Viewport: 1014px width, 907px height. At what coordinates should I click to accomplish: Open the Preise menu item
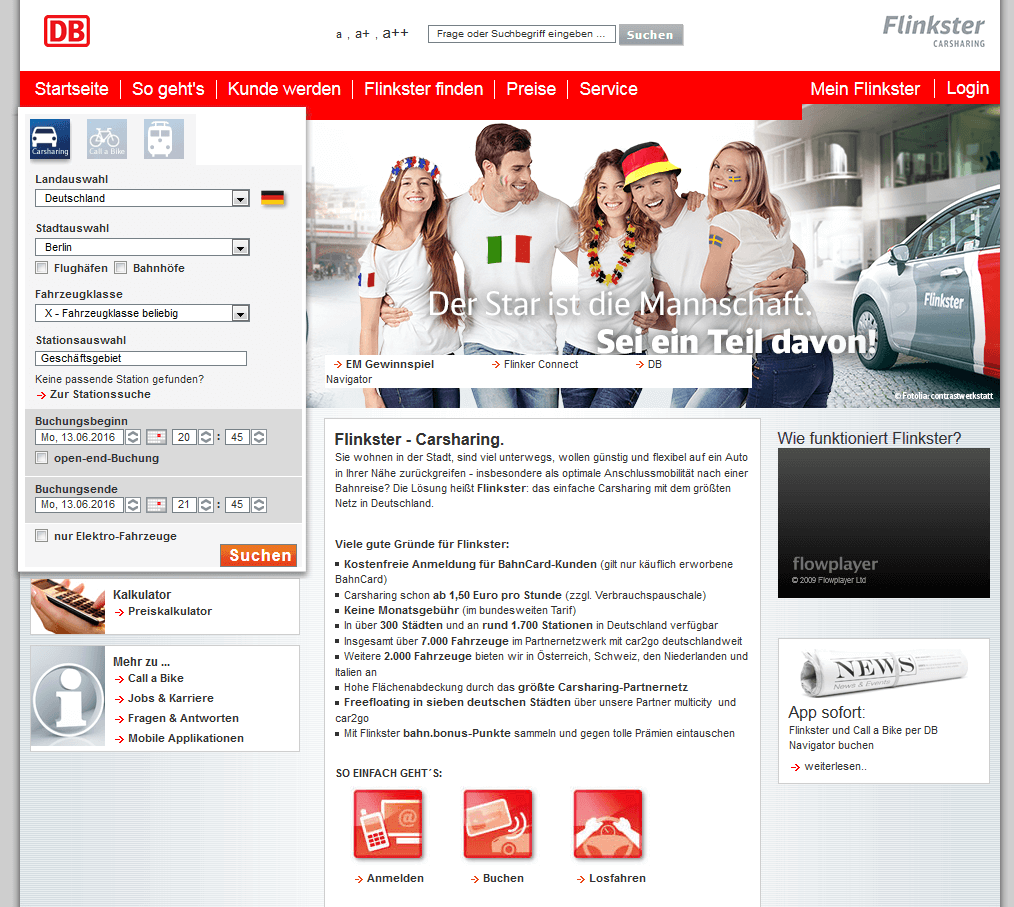pos(531,89)
